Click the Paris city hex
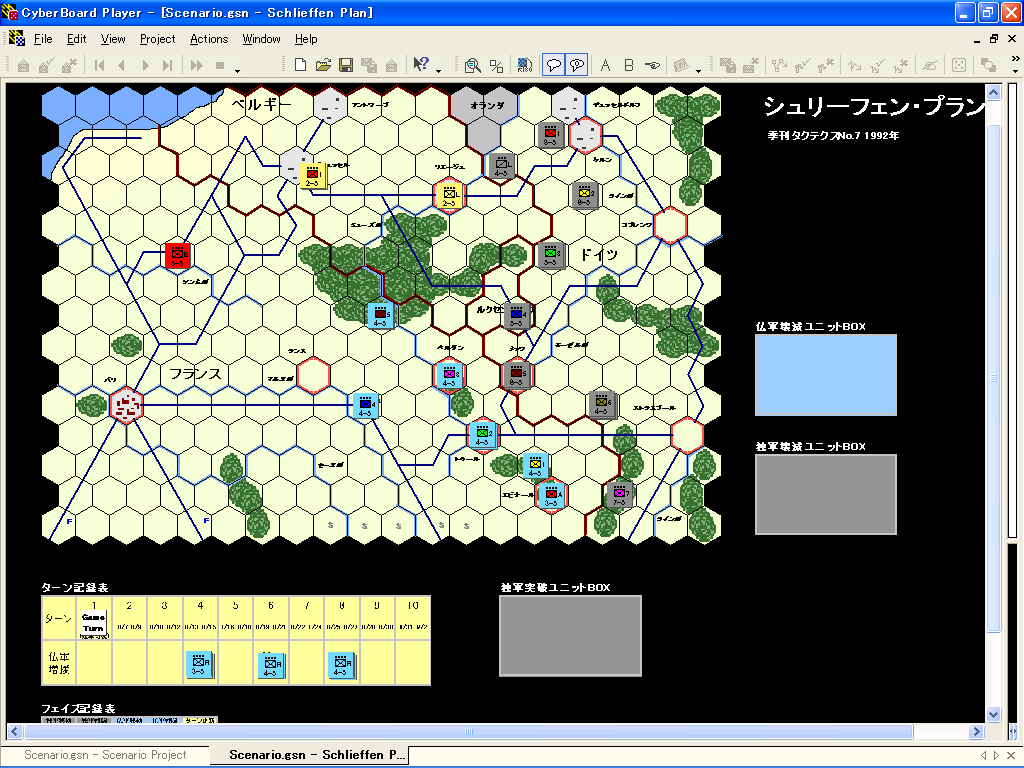 [125, 406]
